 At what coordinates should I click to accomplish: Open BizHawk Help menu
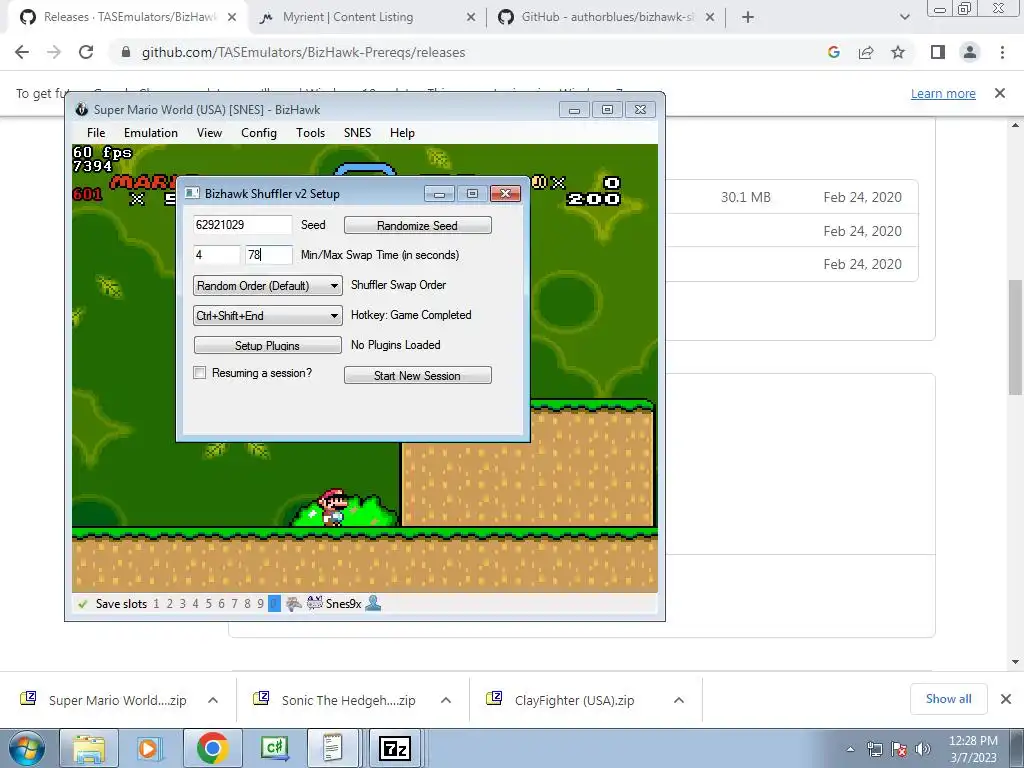402,133
